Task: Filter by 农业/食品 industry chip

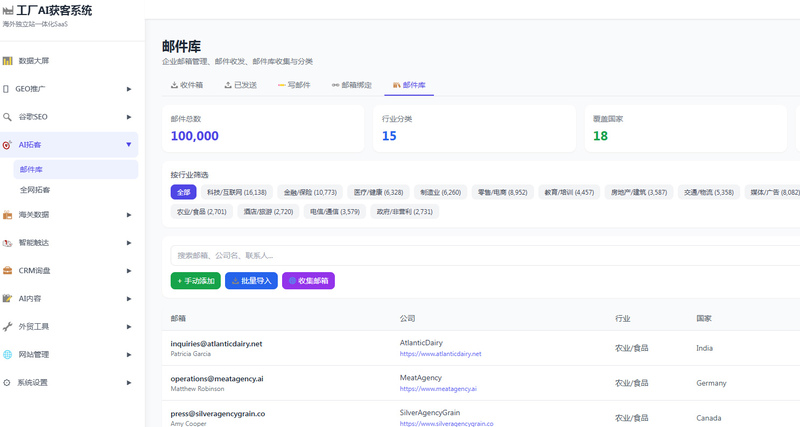Action: pyautogui.click(x=202, y=211)
